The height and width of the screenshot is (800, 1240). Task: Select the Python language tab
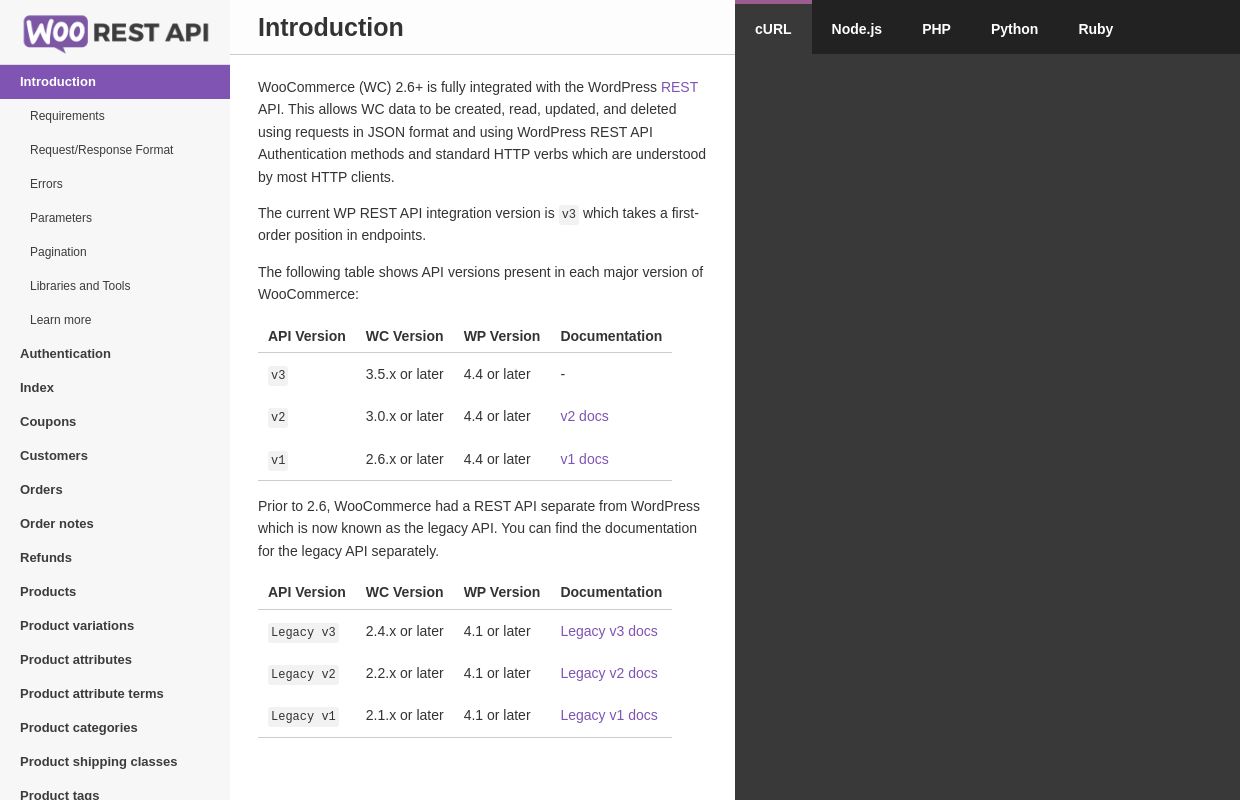tap(1014, 29)
